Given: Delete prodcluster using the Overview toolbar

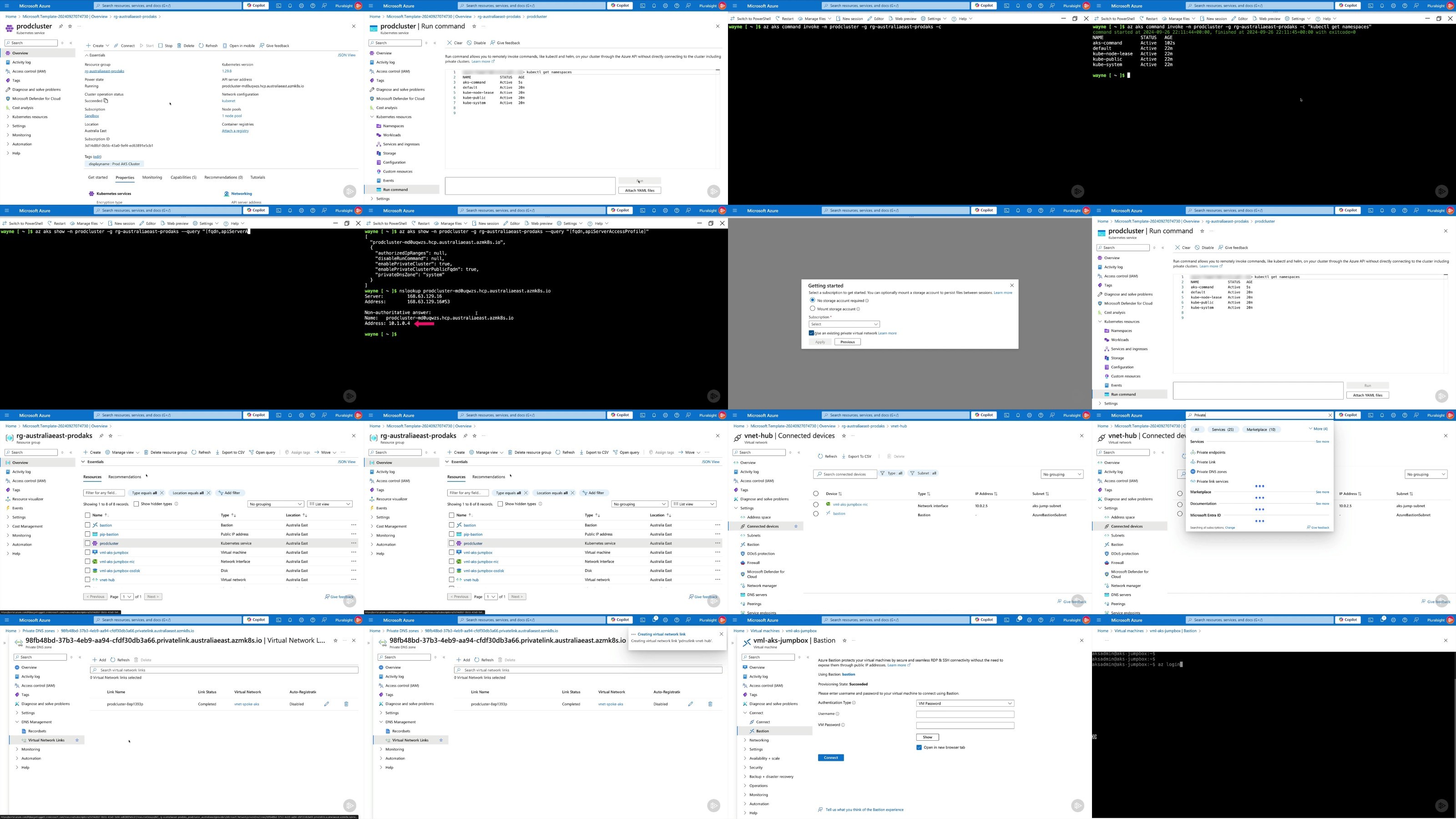Looking at the screenshot, I should click(186, 46).
